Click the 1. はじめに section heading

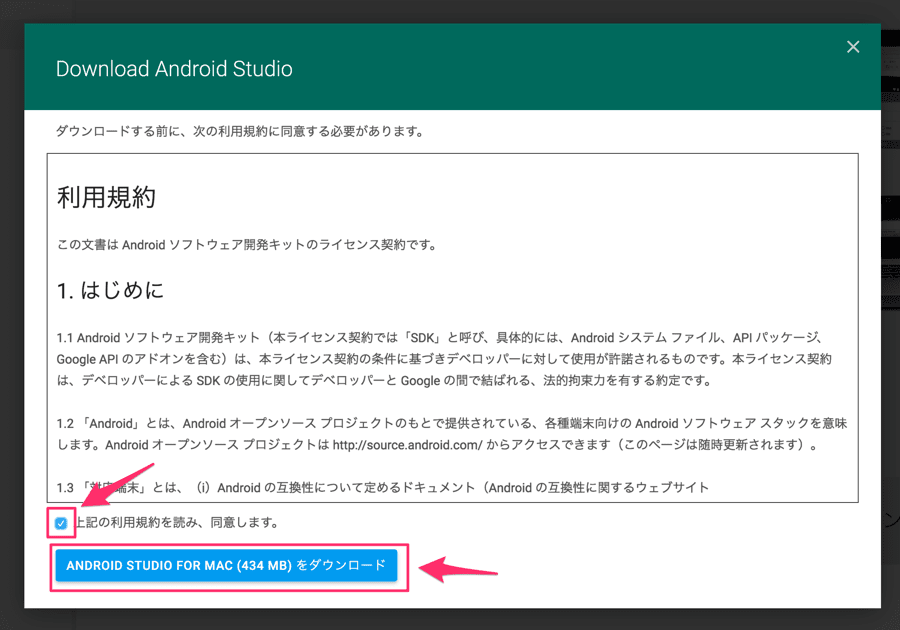click(x=110, y=290)
